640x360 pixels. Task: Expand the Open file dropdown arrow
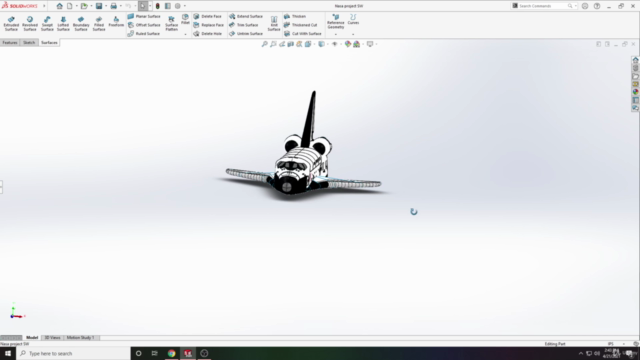(x=91, y=6)
